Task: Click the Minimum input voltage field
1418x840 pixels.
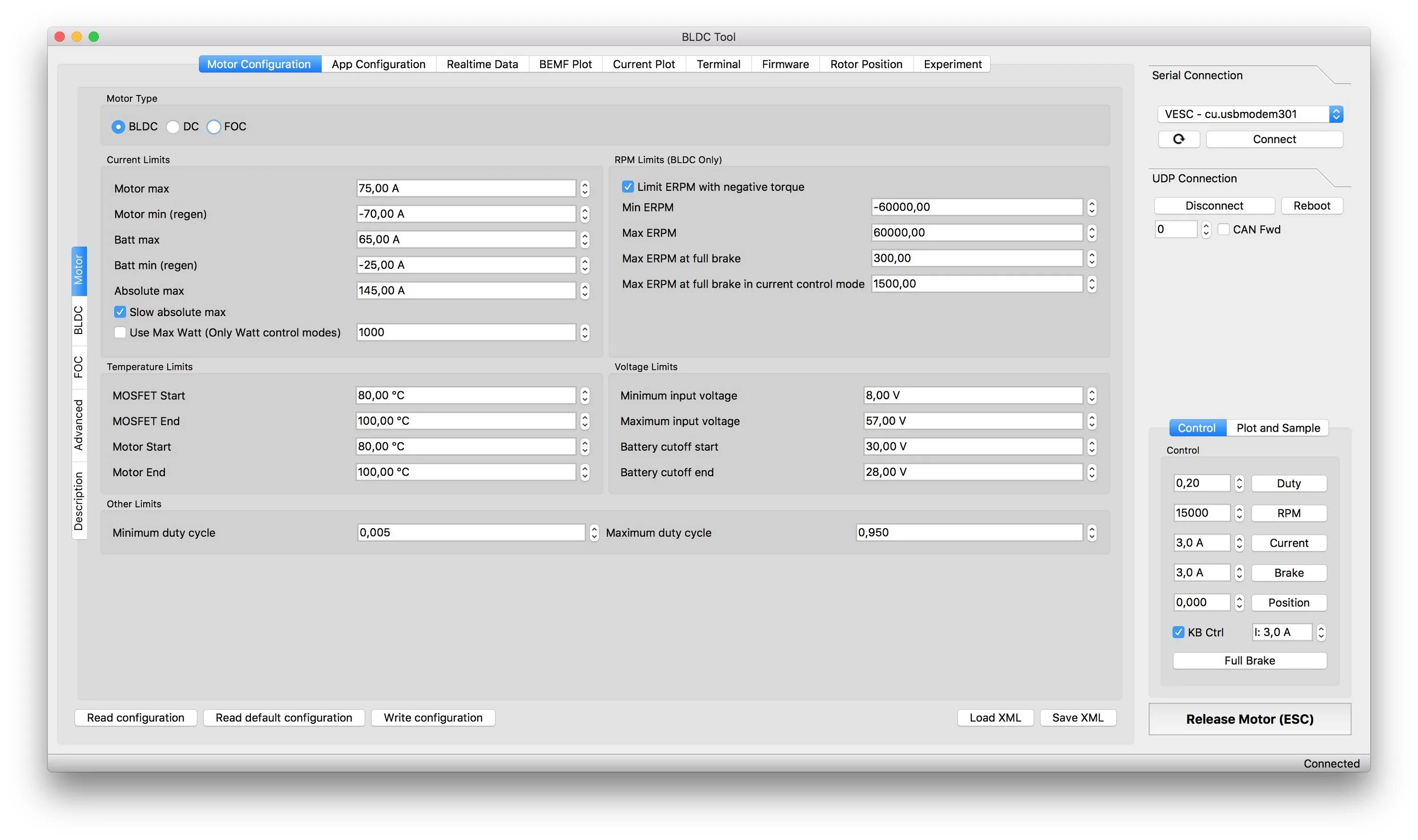Action: pos(972,395)
